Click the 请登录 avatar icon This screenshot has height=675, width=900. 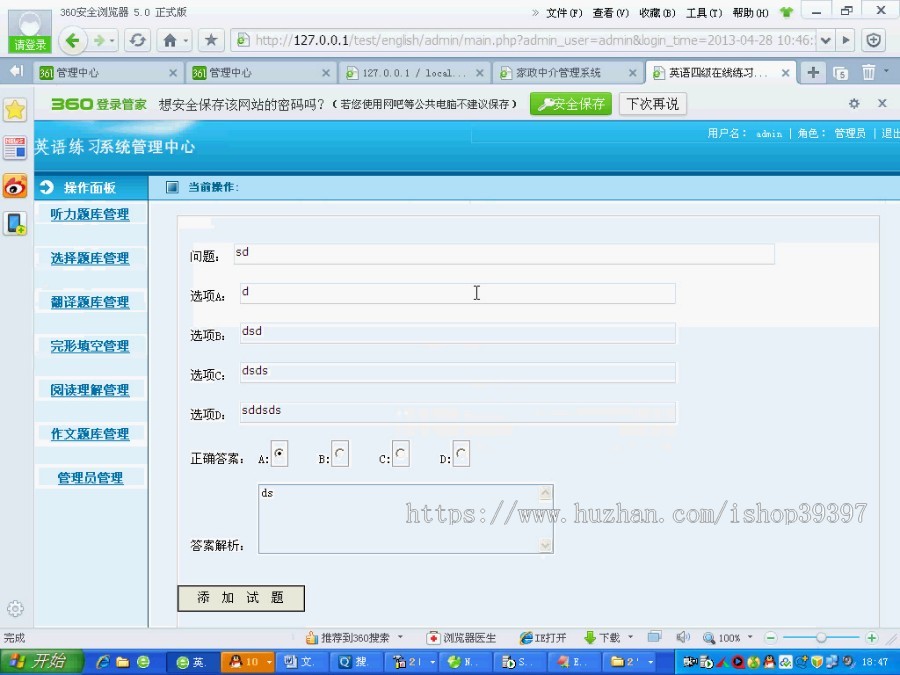30,30
